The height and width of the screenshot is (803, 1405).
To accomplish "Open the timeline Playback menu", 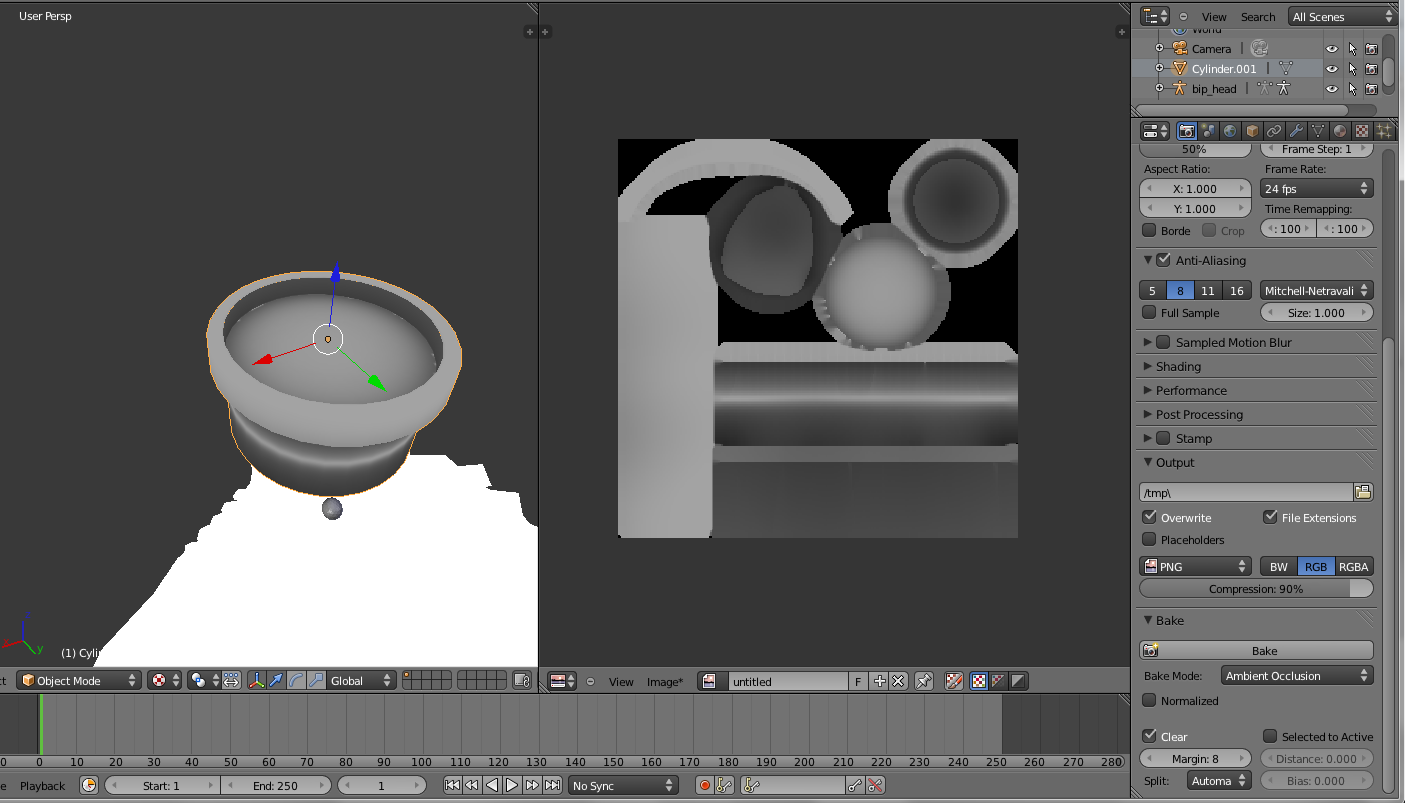I will click(x=42, y=785).
